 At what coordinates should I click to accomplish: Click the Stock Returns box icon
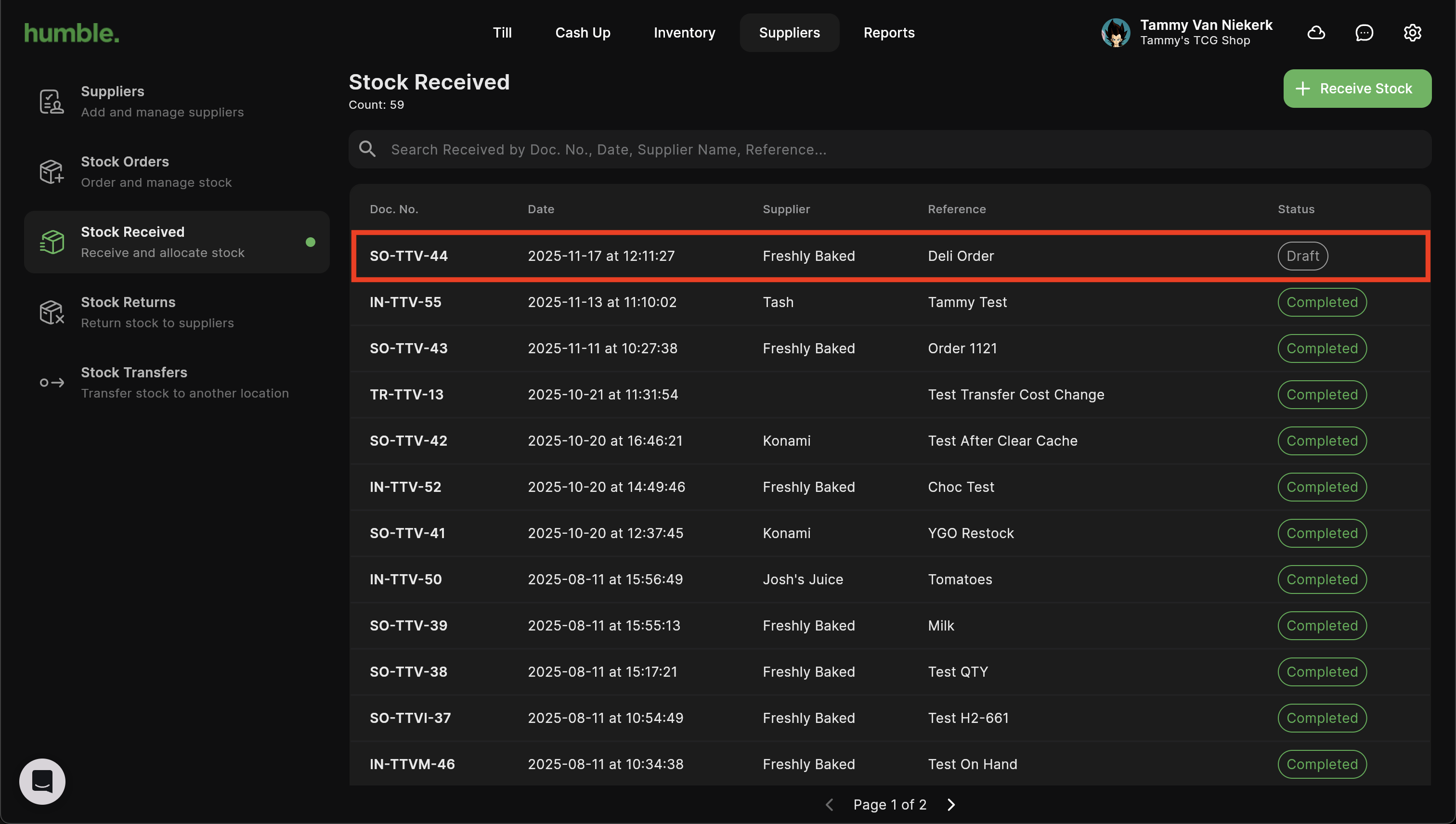point(52,312)
